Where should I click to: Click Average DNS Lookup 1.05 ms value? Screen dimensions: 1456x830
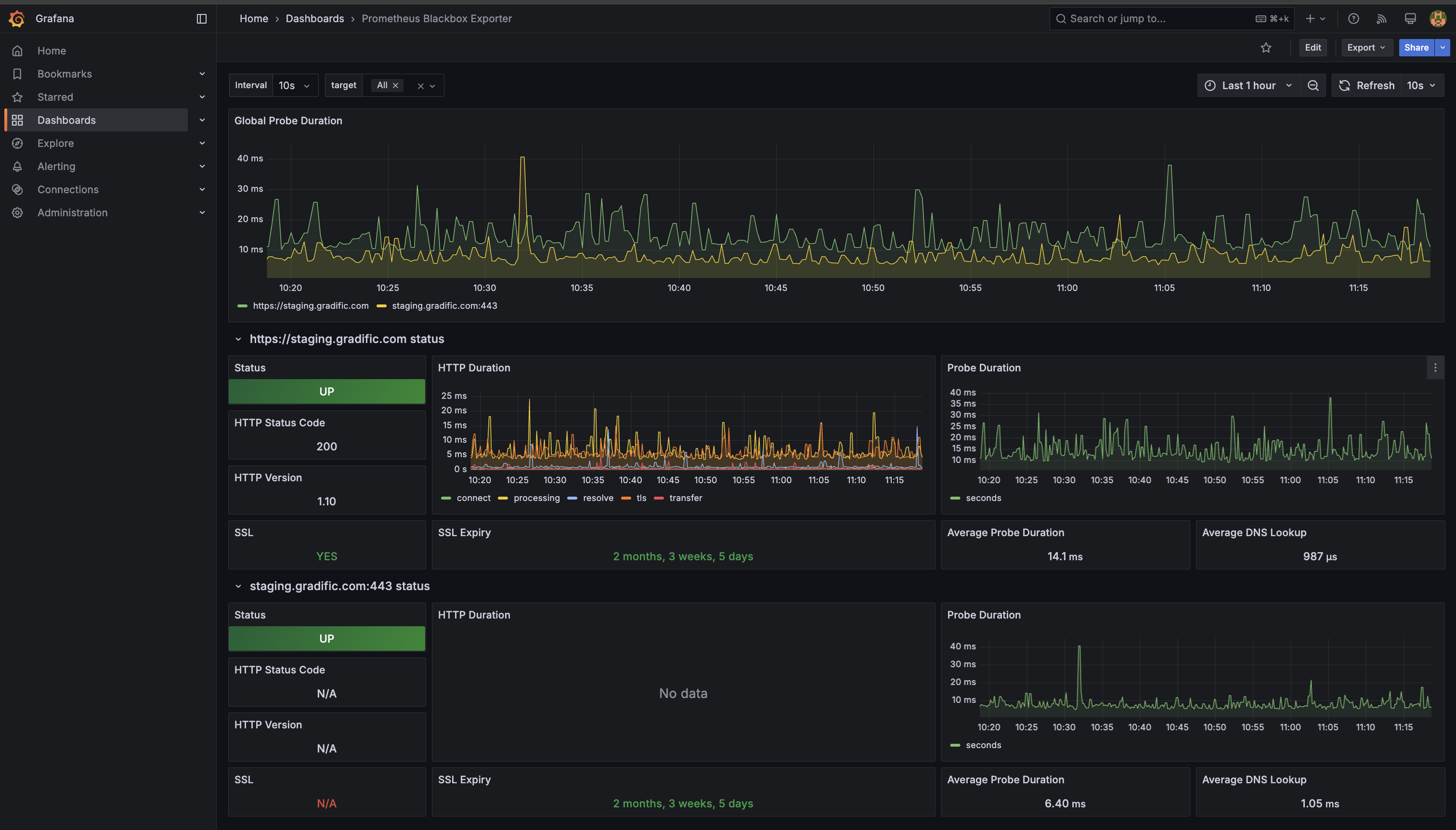[x=1320, y=804]
